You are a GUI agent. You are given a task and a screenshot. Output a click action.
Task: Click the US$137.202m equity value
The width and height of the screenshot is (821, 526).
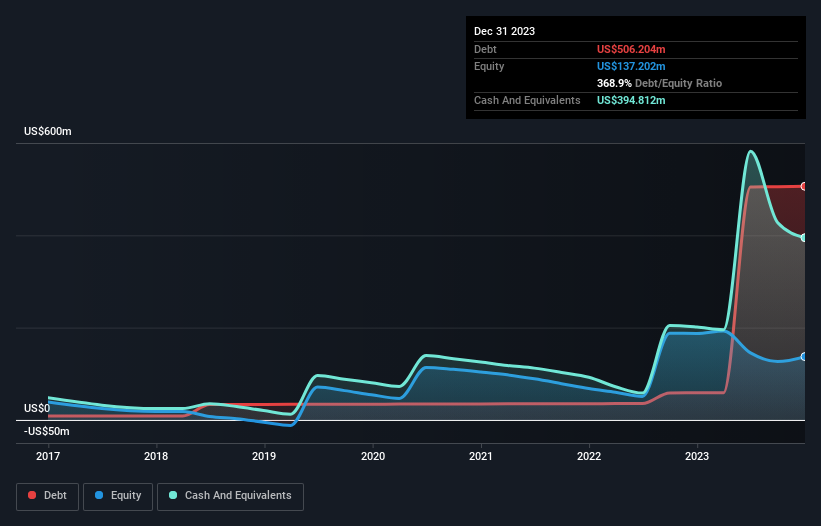(631, 66)
